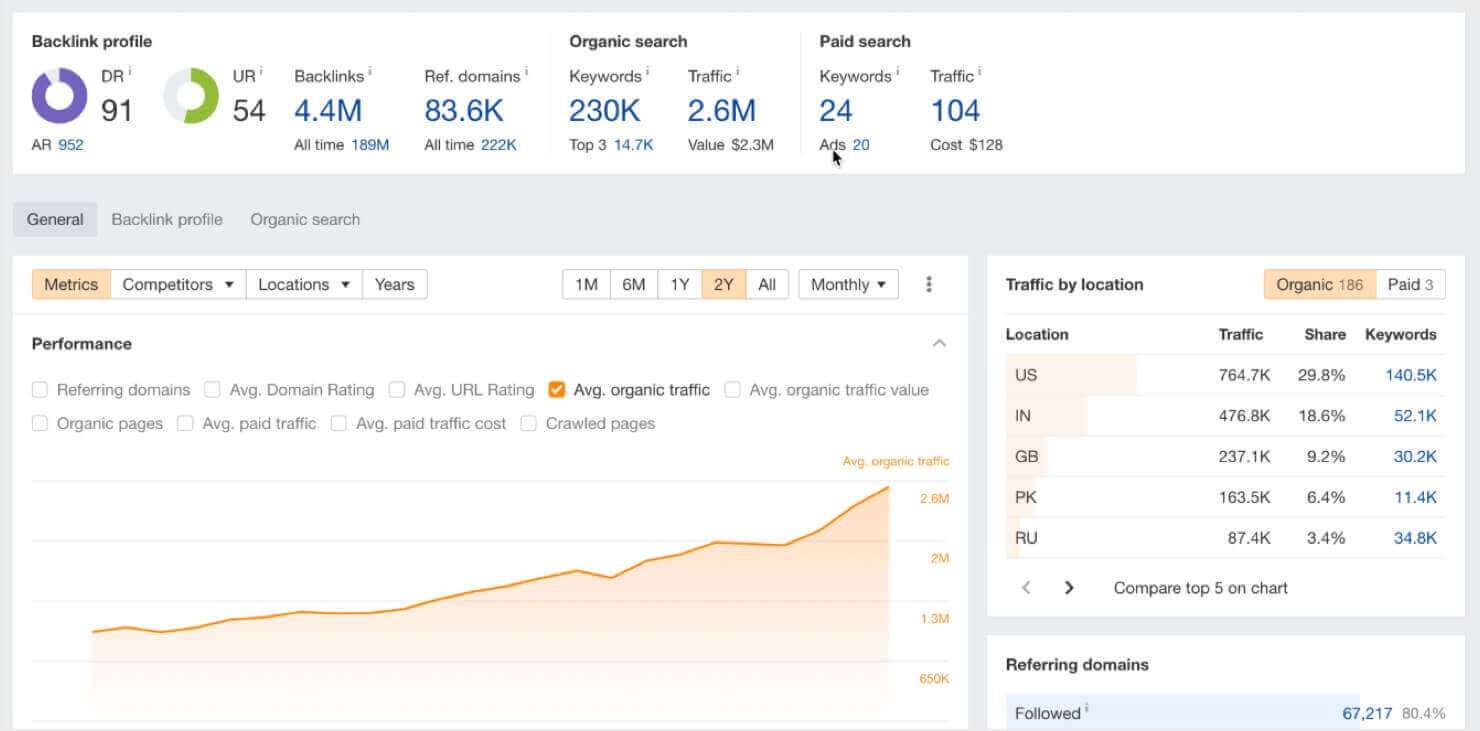1480x731 pixels.
Task: Disable the Avg. organic traffic checkbox
Action: [x=556, y=389]
